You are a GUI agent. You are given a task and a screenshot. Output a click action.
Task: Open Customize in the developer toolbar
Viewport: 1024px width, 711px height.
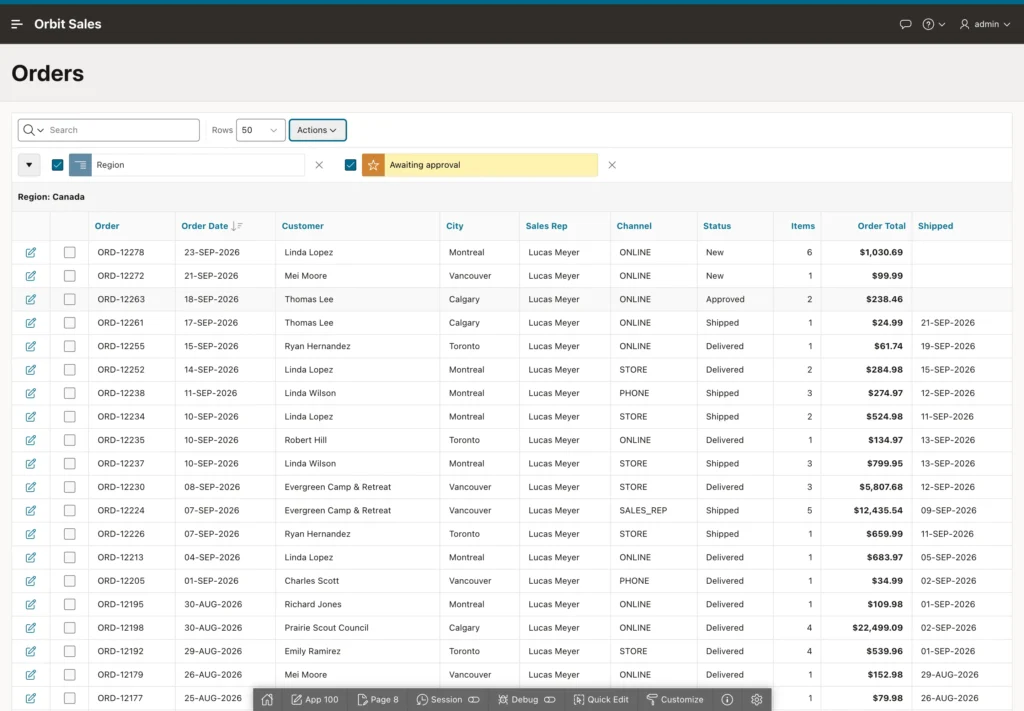[675, 699]
